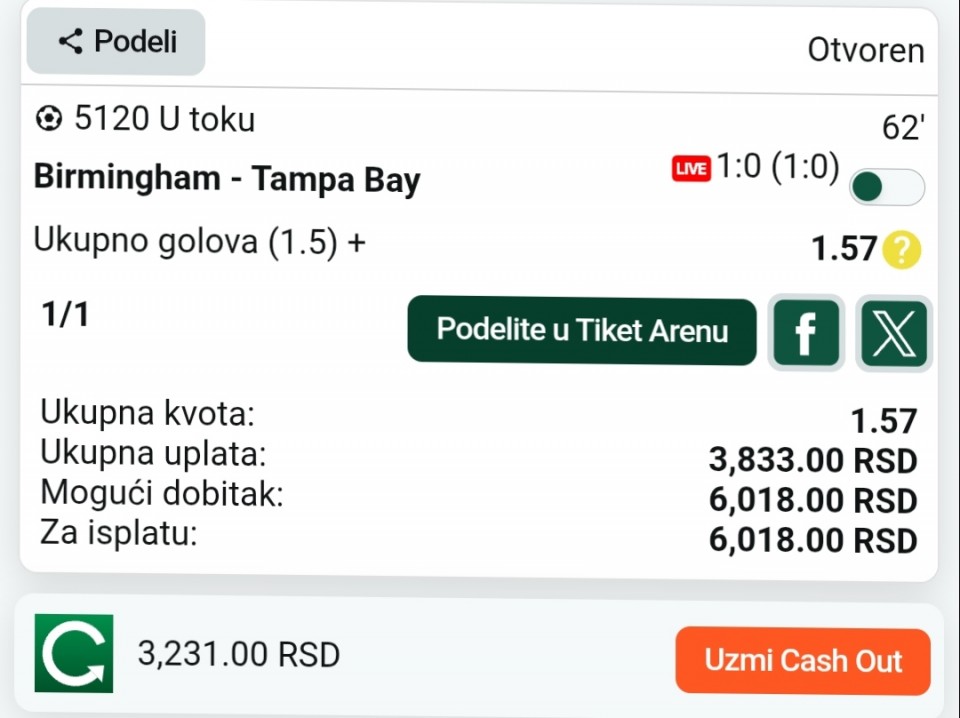Viewport: 960px width, 718px height.
Task: Click the green cash out refresh icon
Action: coord(74,653)
